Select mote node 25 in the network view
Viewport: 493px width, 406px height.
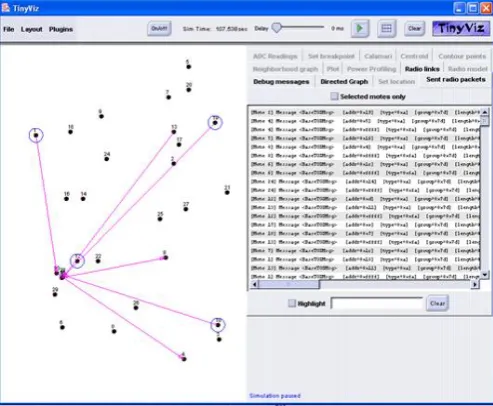pyautogui.click(x=160, y=219)
